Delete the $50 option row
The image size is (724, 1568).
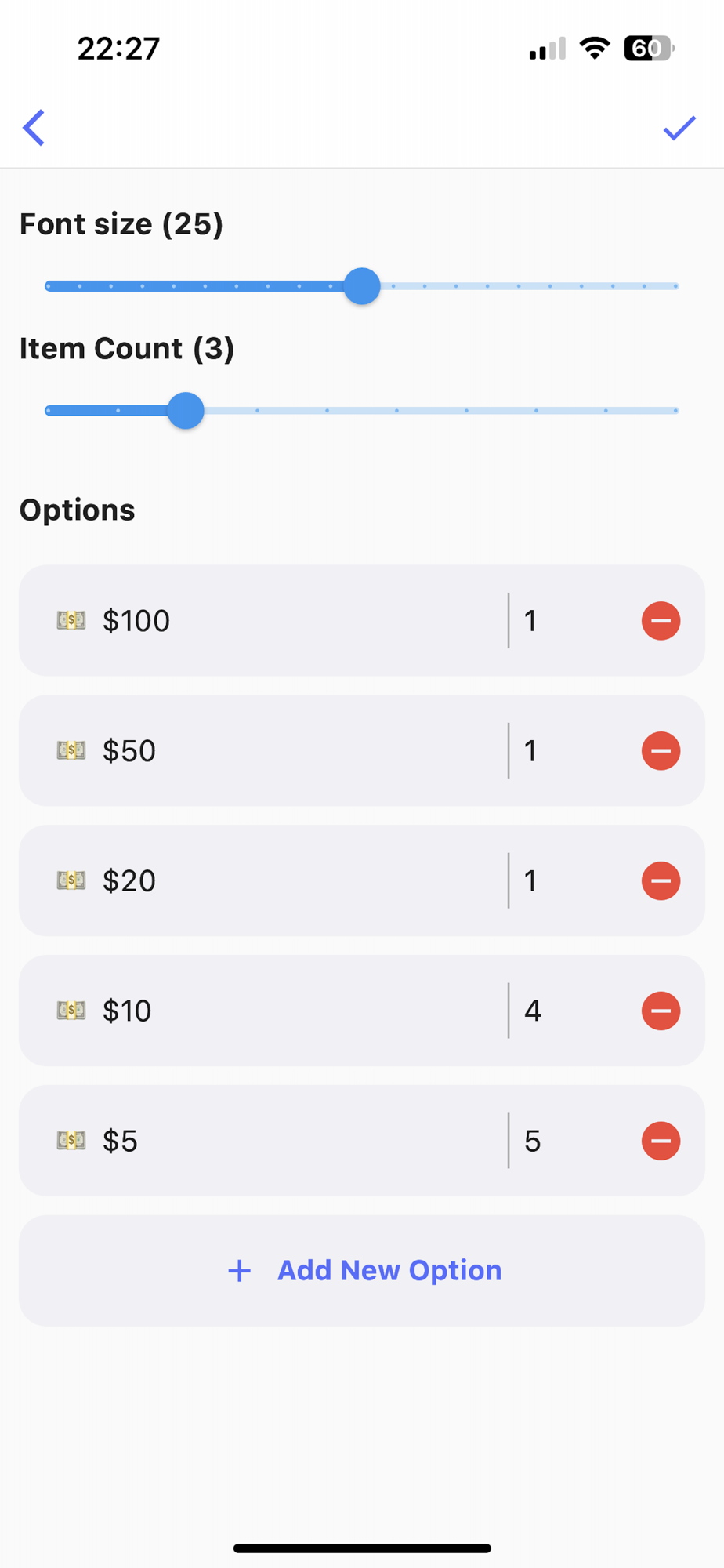click(661, 751)
